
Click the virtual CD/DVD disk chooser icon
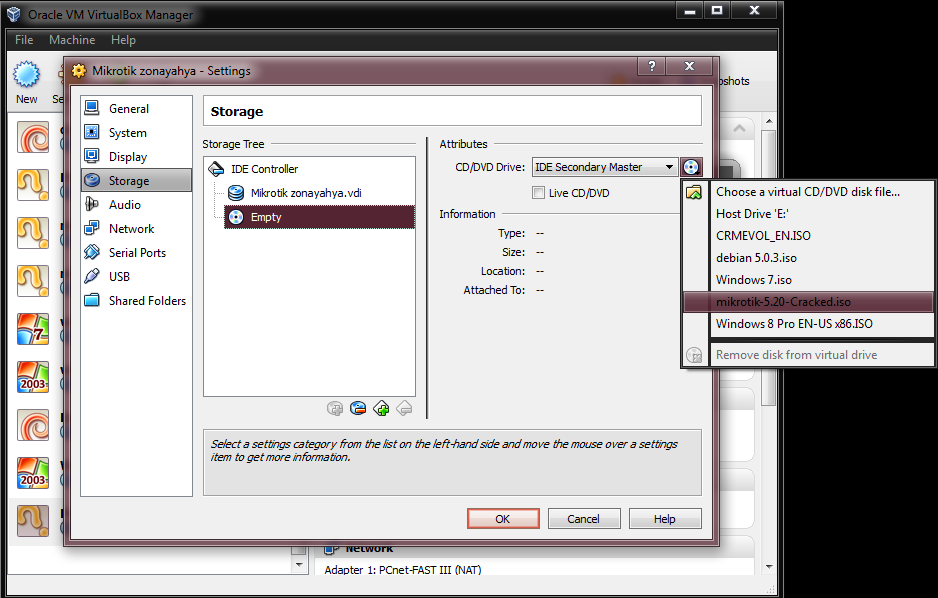tap(691, 167)
